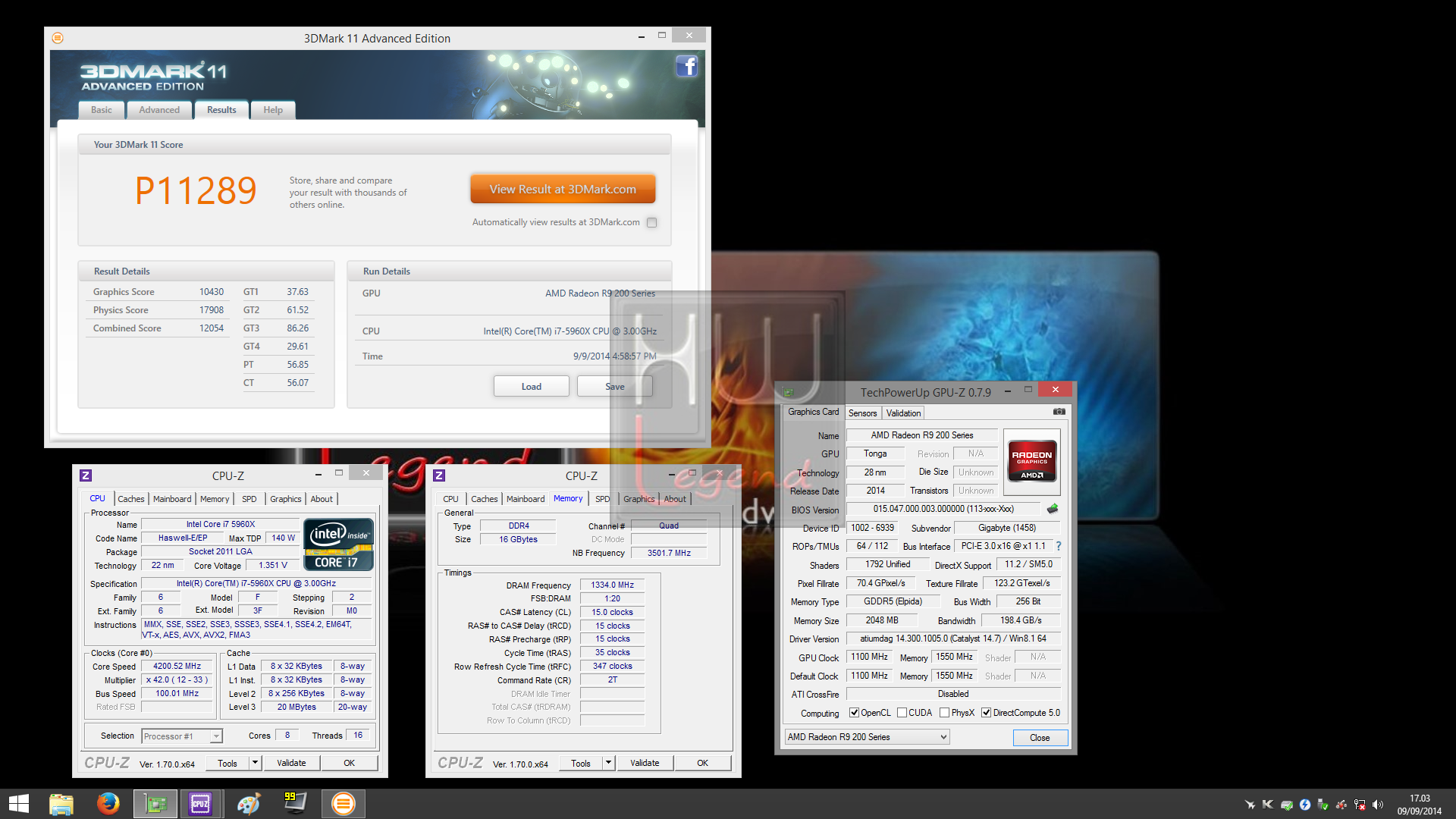The image size is (1456, 819).
Task: Click the P11289 score text
Action: point(196,190)
